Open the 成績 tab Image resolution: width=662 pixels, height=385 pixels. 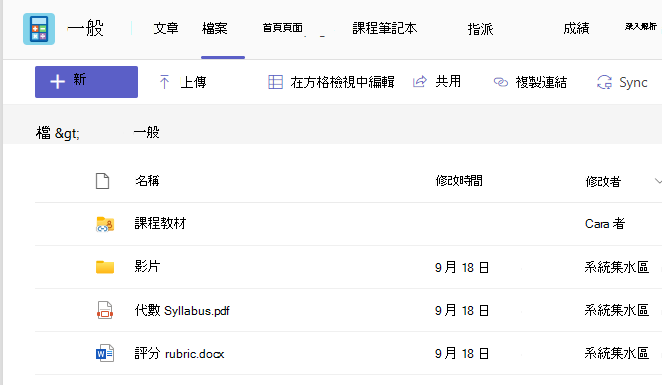tap(576, 28)
